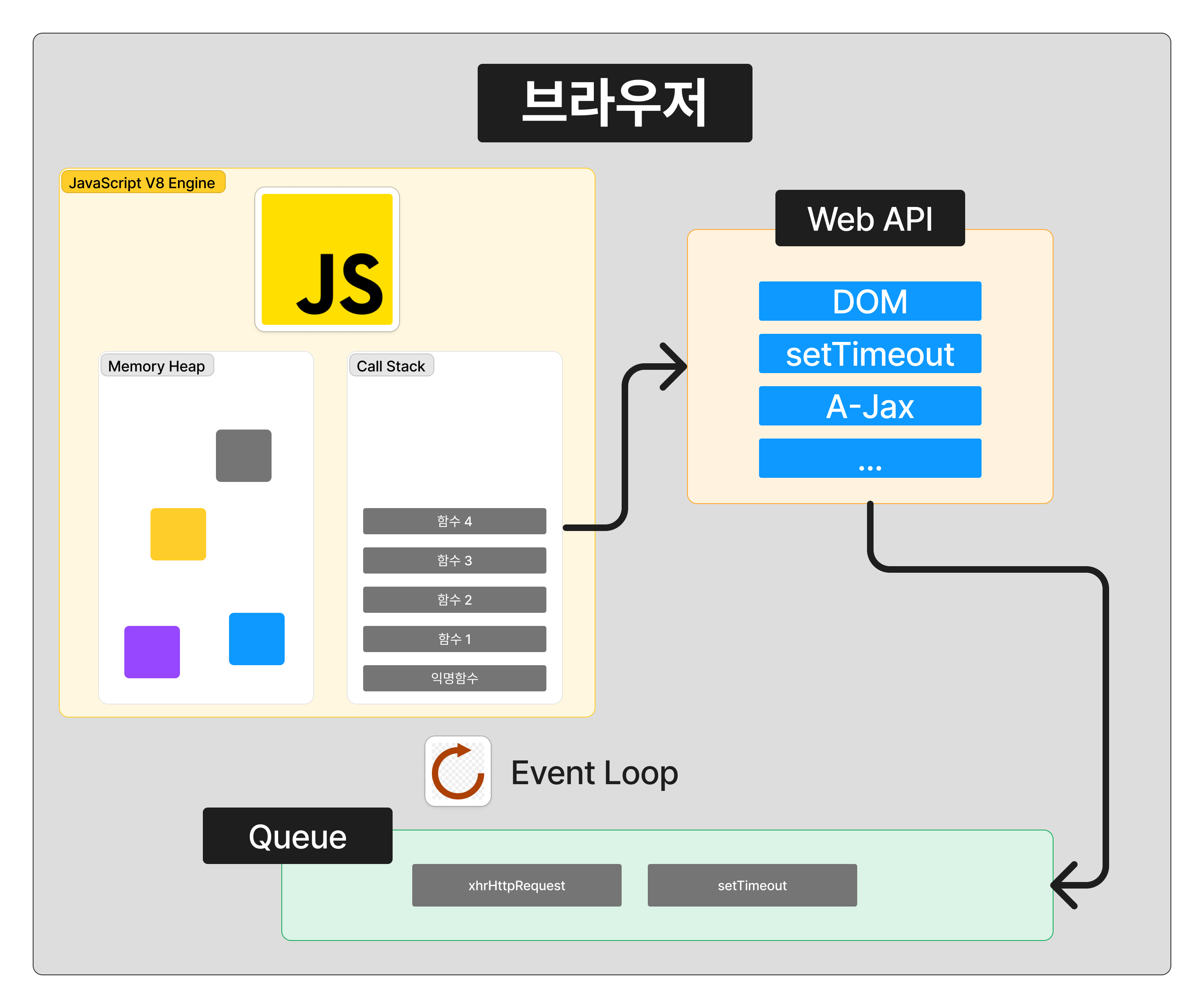
Task: Select the gray setTimeout item in Queue
Action: (752, 885)
